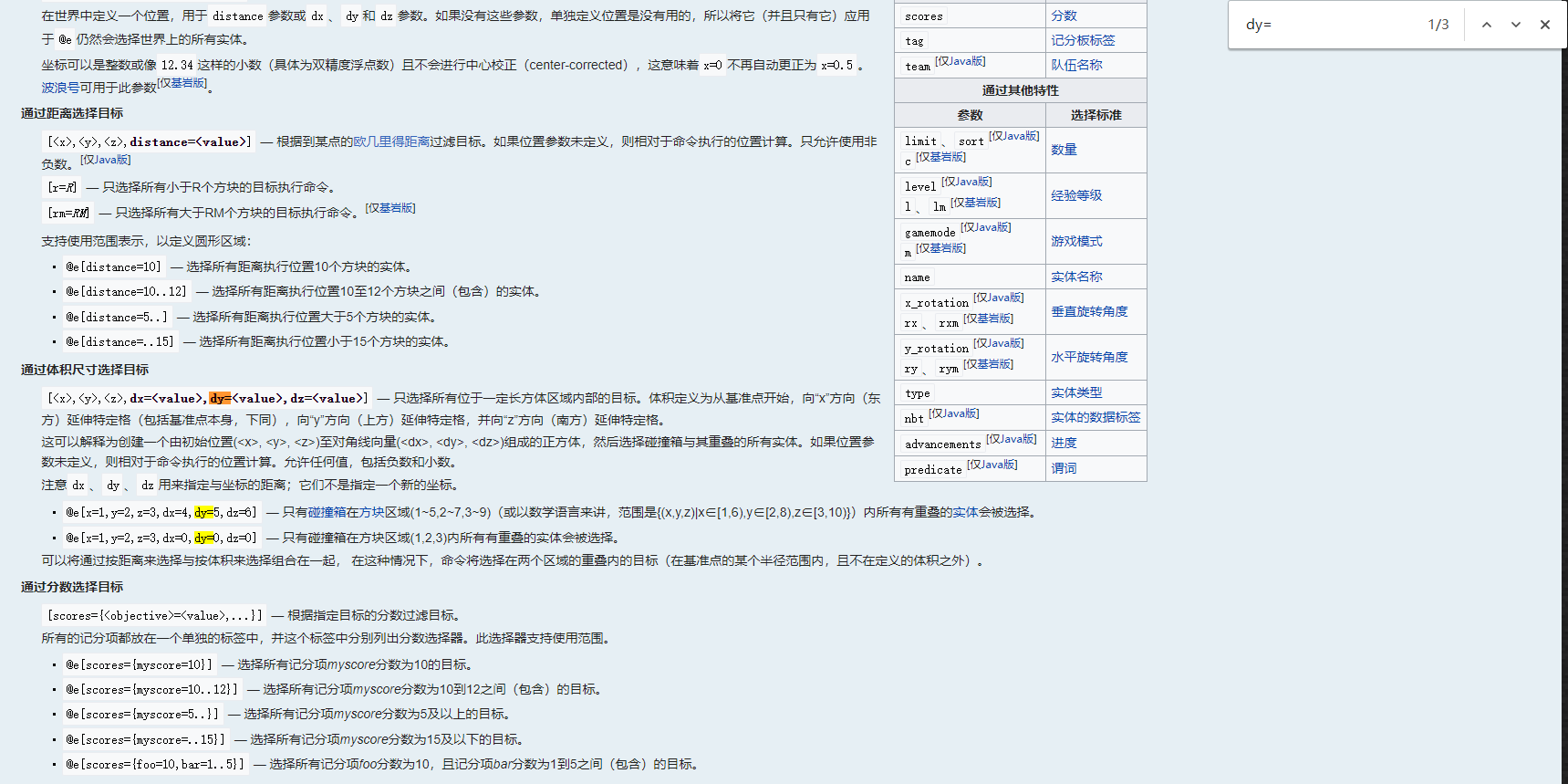This screenshot has width=1568, height=784.
Task: Open the 欧几里得距离 link
Action: tap(391, 141)
